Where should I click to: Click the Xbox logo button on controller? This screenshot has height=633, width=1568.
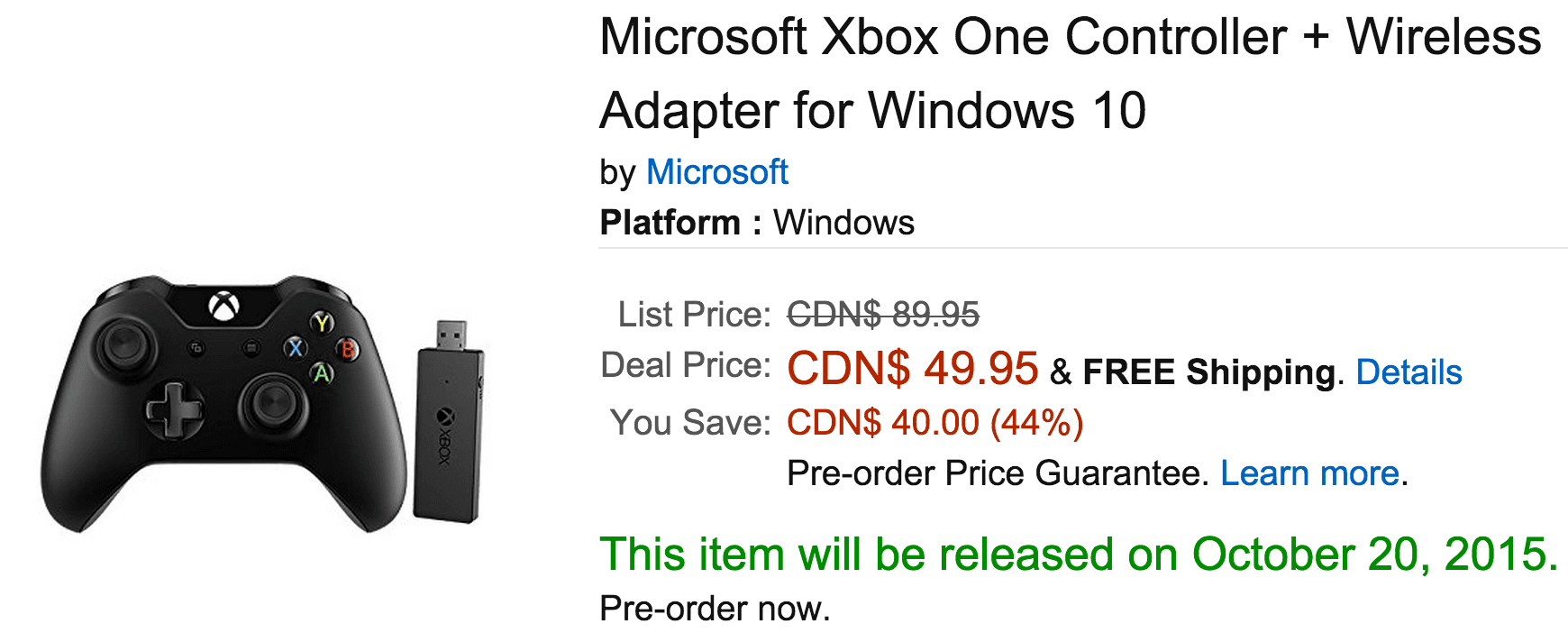coord(223,307)
